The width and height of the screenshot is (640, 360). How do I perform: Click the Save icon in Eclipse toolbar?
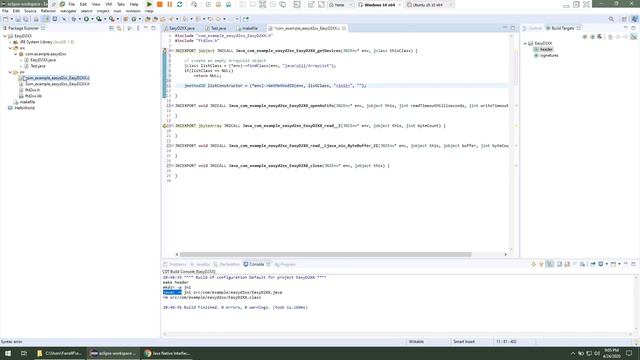[18, 19]
